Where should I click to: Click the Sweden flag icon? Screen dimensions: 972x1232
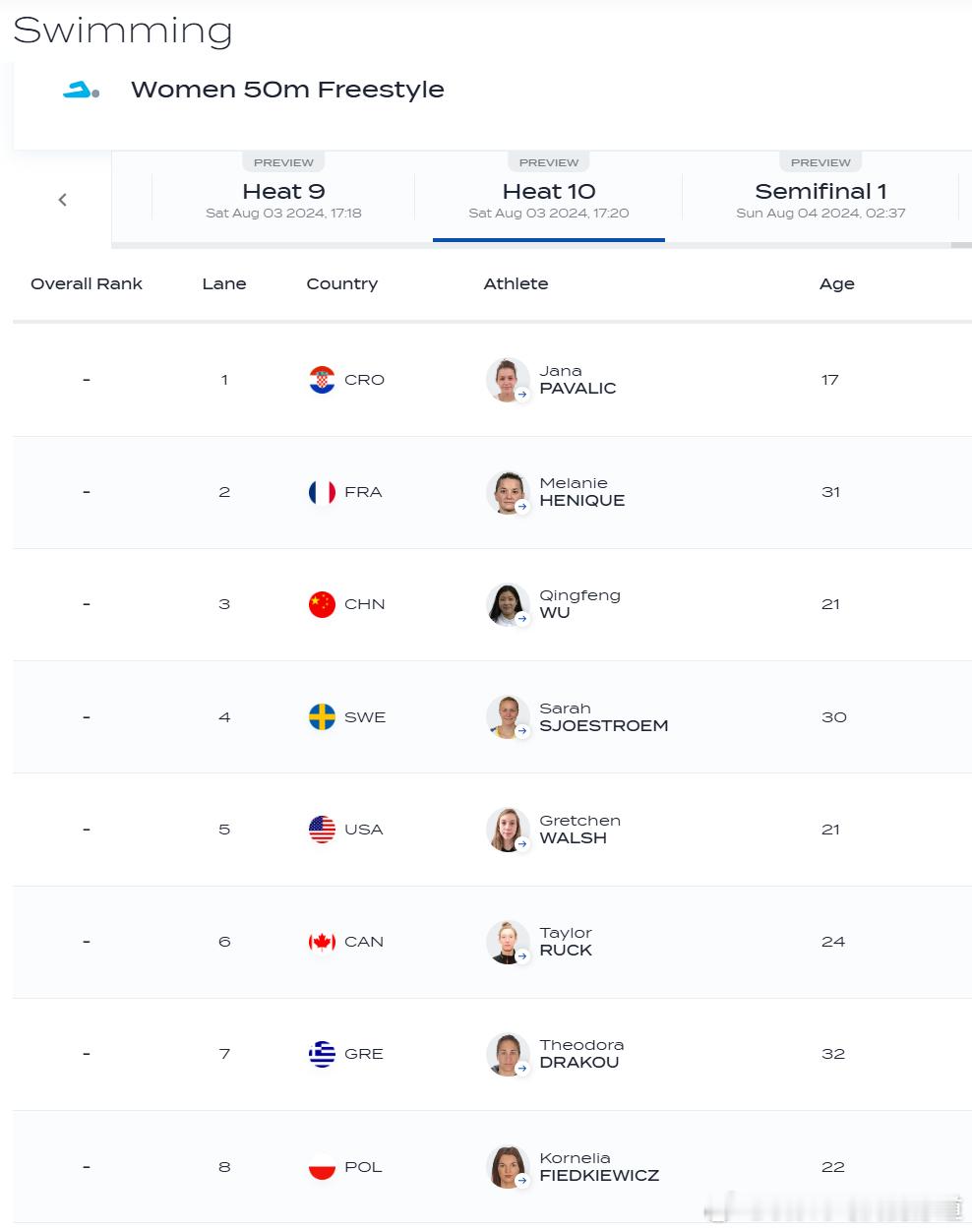click(x=322, y=717)
